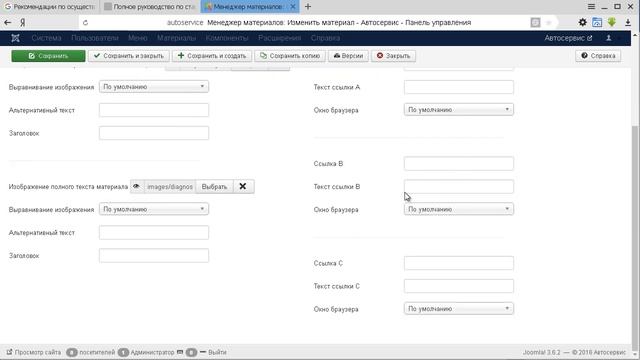Focus the Текст ссылки A field
This screenshot has width=640, height=360.
coord(459,87)
